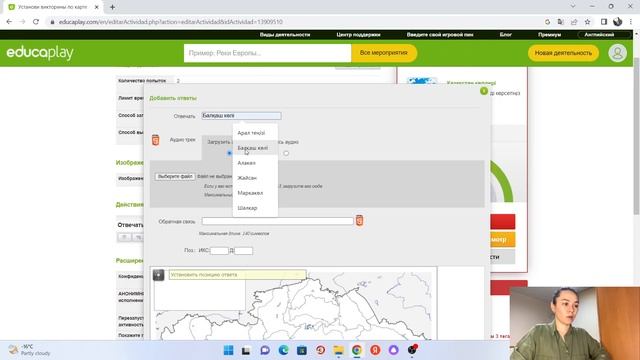Close the current educaplay browser tab
Image resolution: width=640 pixels, height=360 pixels.
(x=97, y=7)
